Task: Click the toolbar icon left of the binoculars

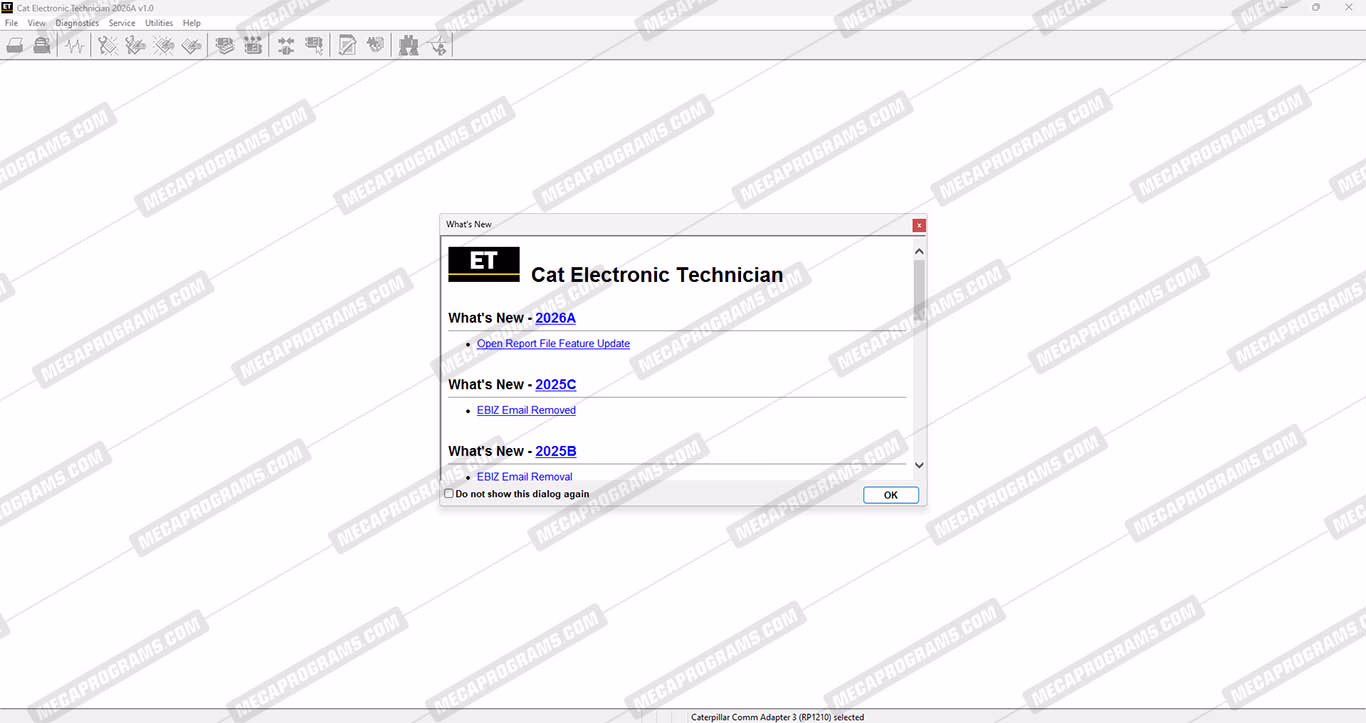Action: coord(375,45)
